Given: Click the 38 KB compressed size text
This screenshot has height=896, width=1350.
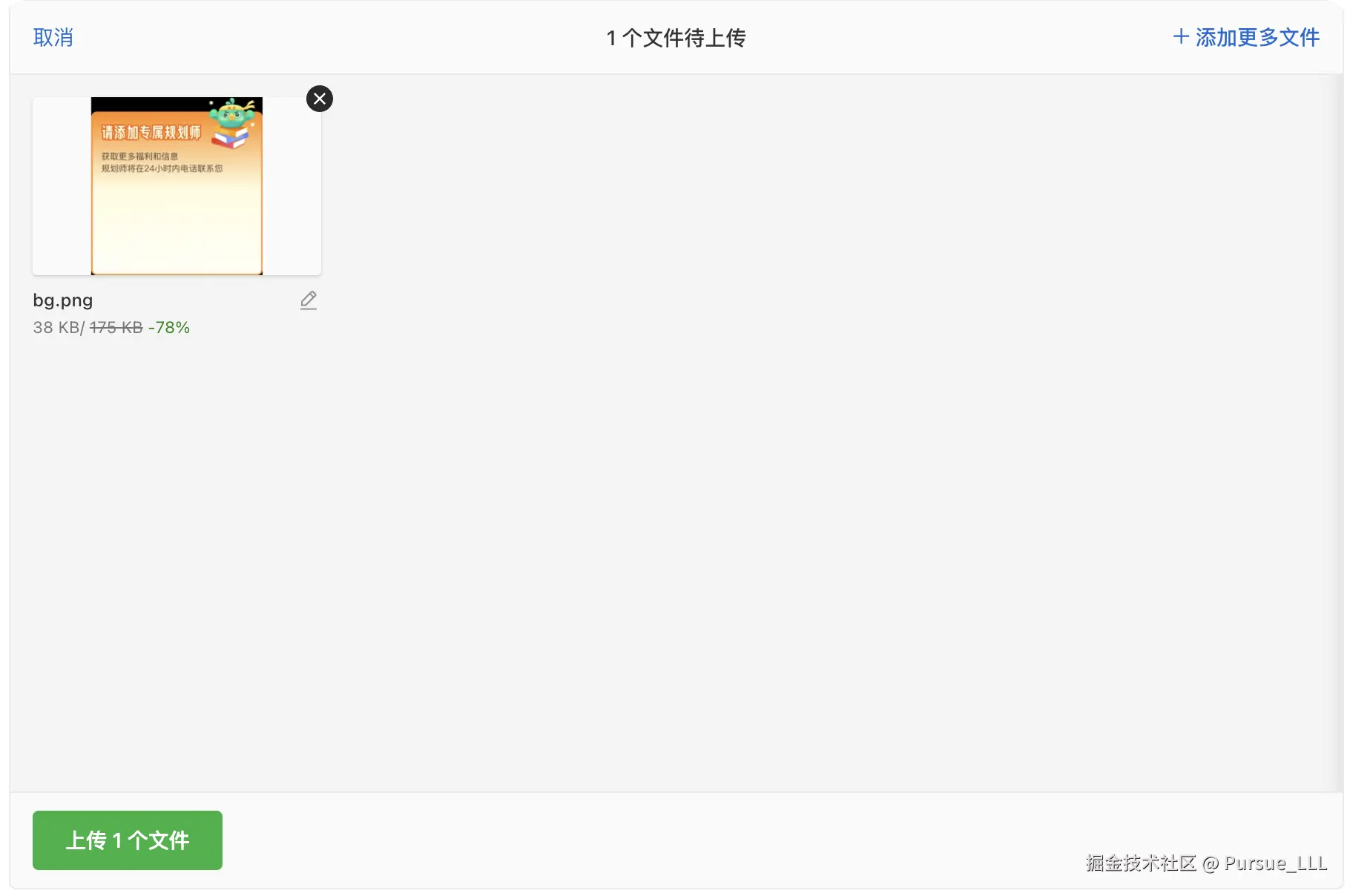Looking at the screenshot, I should 56,327.
